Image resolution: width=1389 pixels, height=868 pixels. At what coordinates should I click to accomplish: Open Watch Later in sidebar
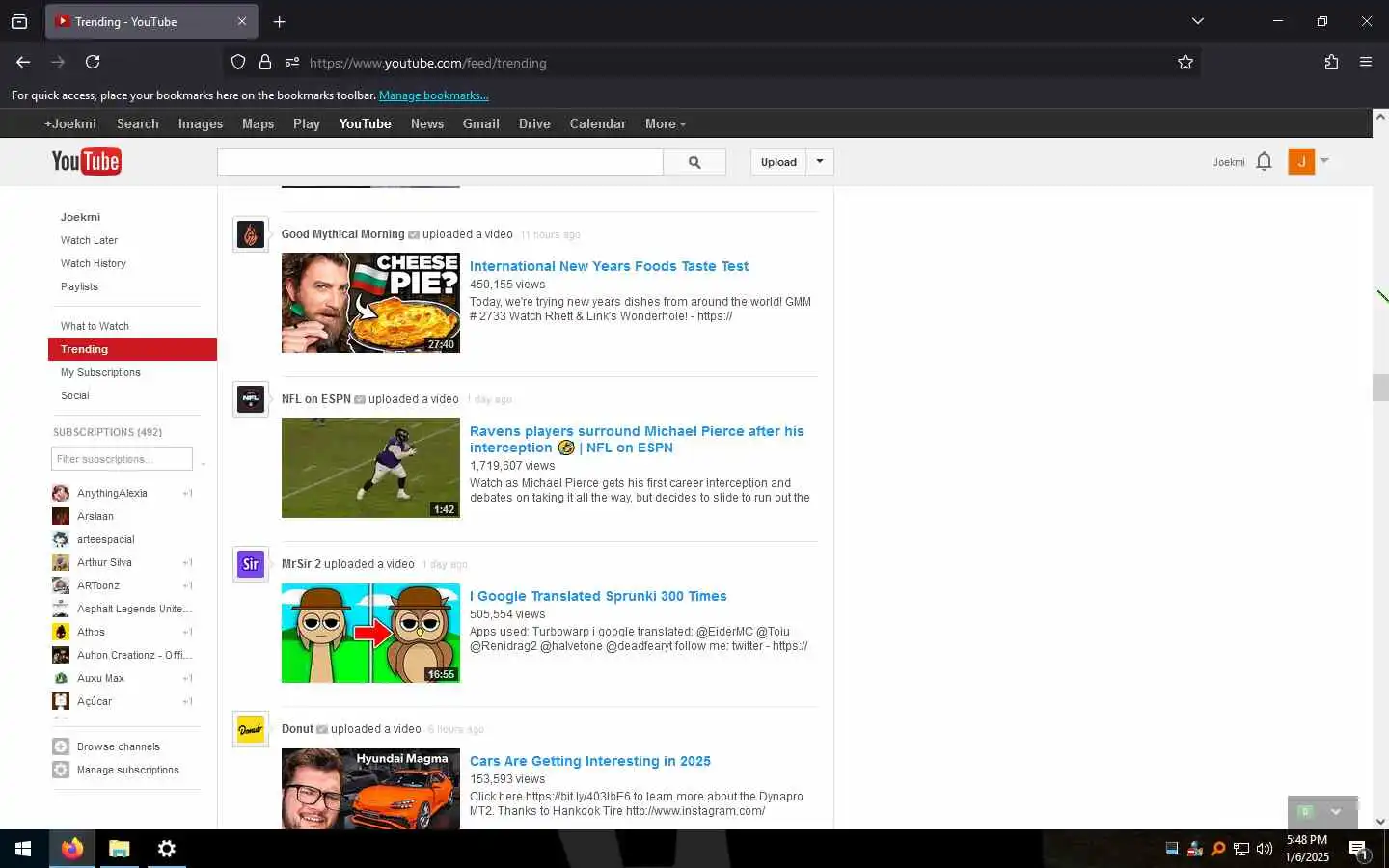pyautogui.click(x=89, y=240)
